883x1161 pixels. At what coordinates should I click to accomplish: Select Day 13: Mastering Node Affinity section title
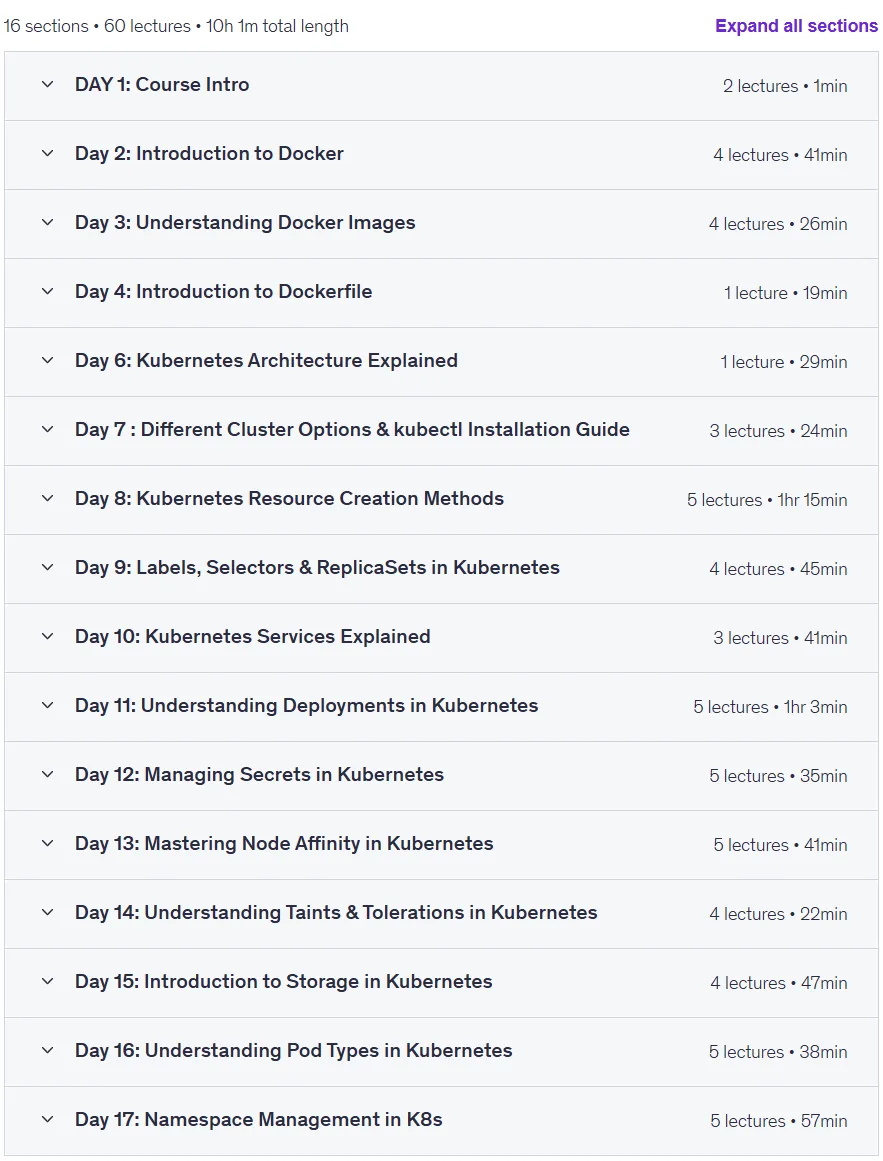284,843
